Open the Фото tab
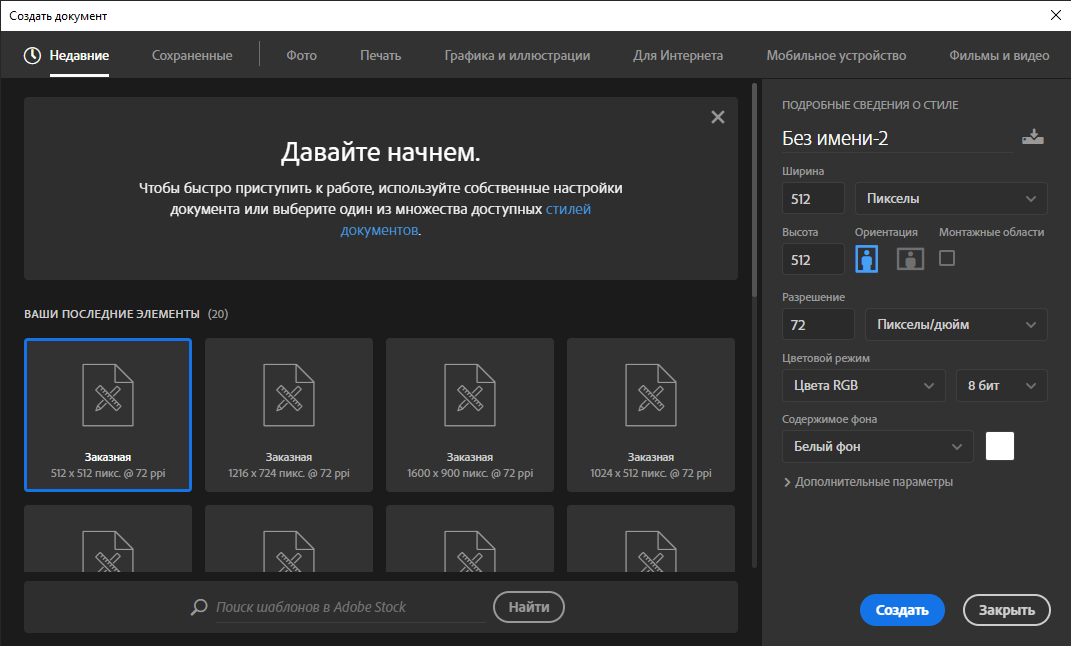 pyautogui.click(x=301, y=55)
